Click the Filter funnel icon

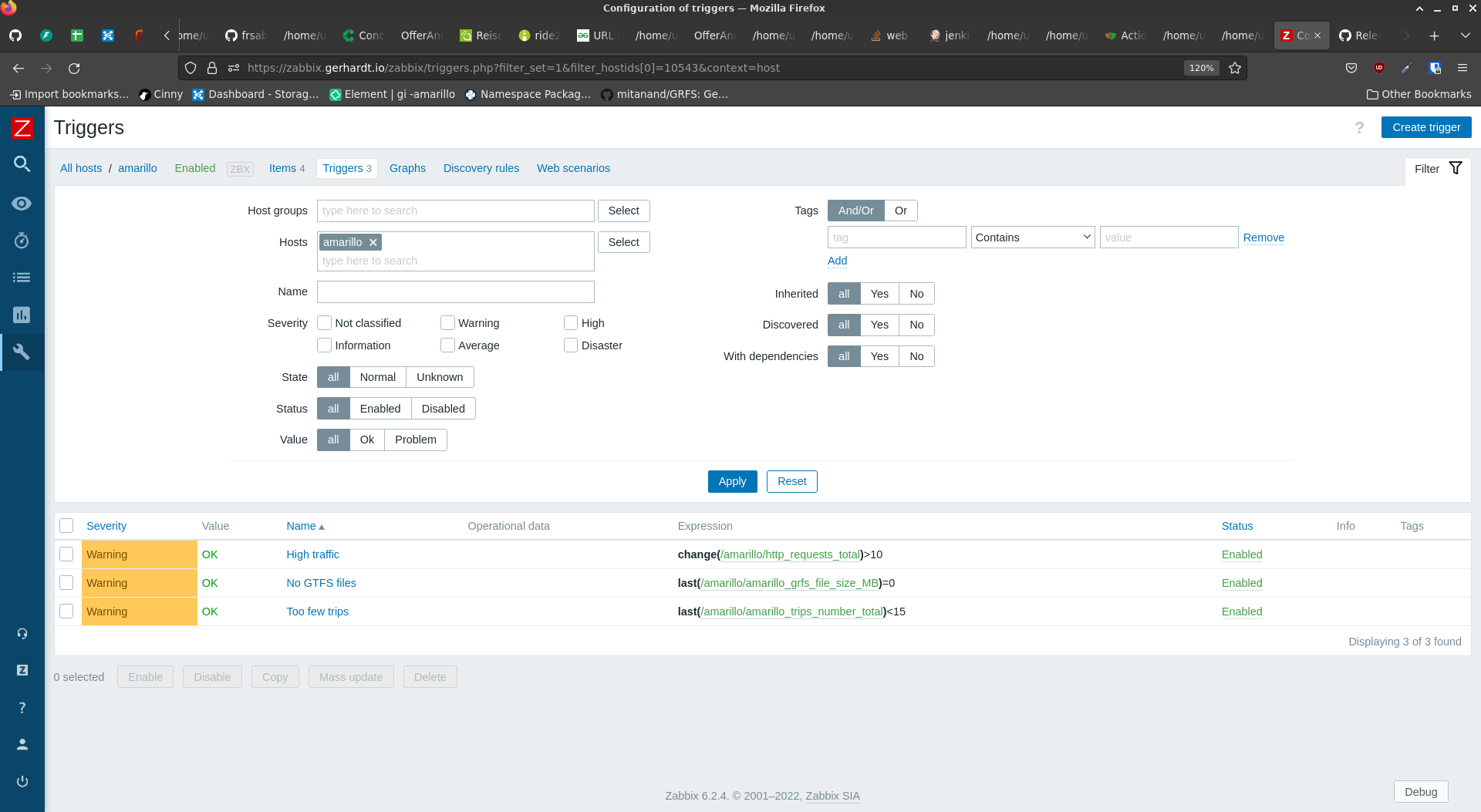point(1456,168)
